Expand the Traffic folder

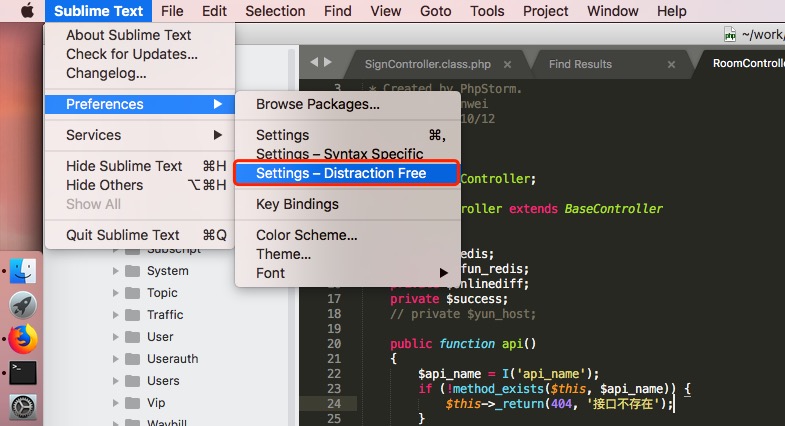click(x=115, y=315)
